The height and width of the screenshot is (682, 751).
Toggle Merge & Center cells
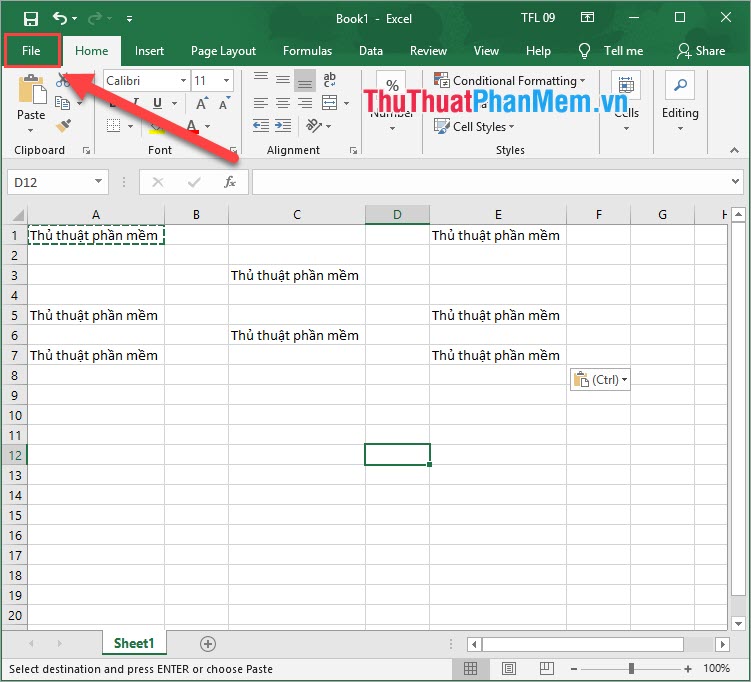[x=330, y=103]
